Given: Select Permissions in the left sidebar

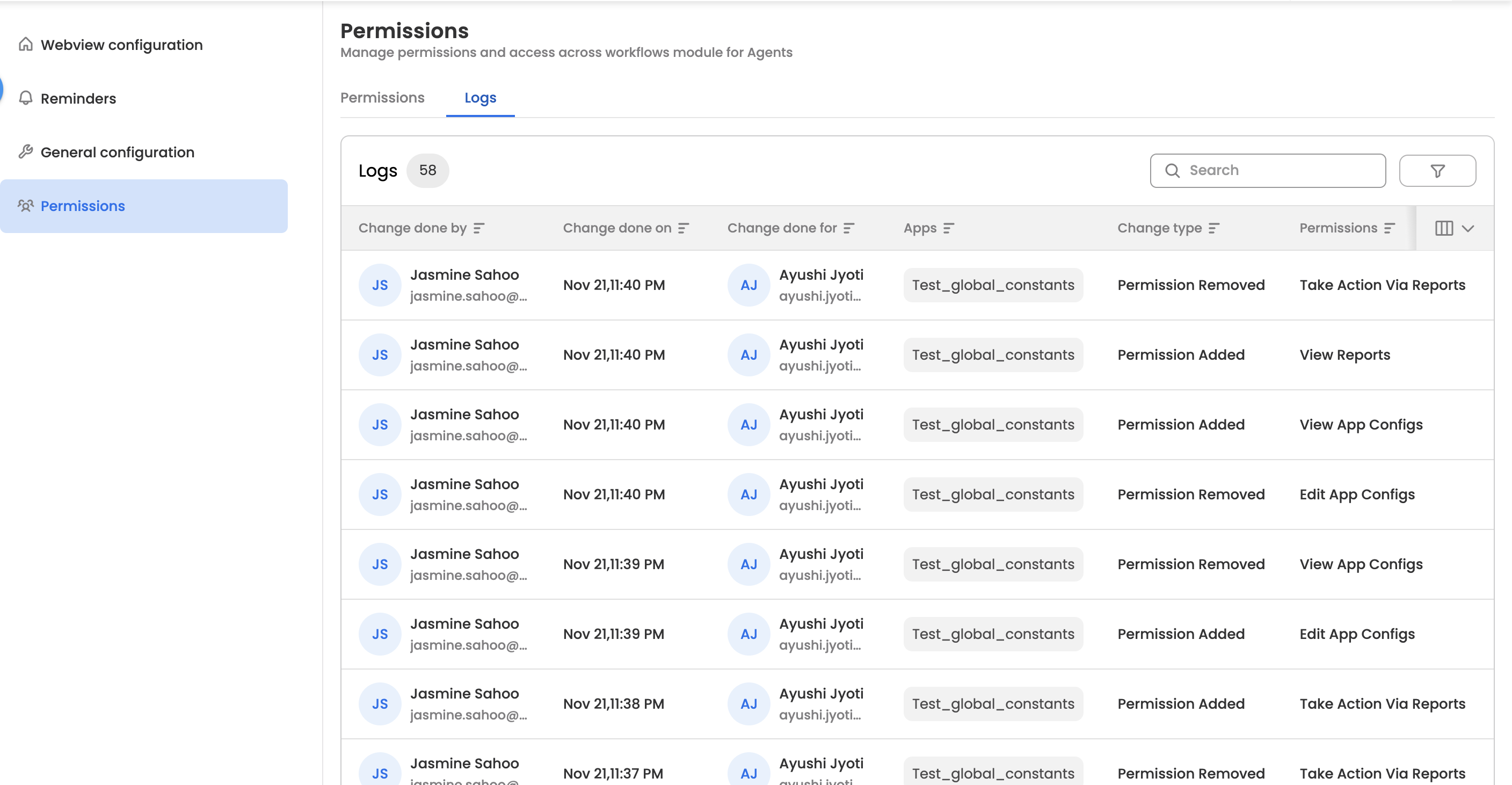Looking at the screenshot, I should [x=83, y=206].
